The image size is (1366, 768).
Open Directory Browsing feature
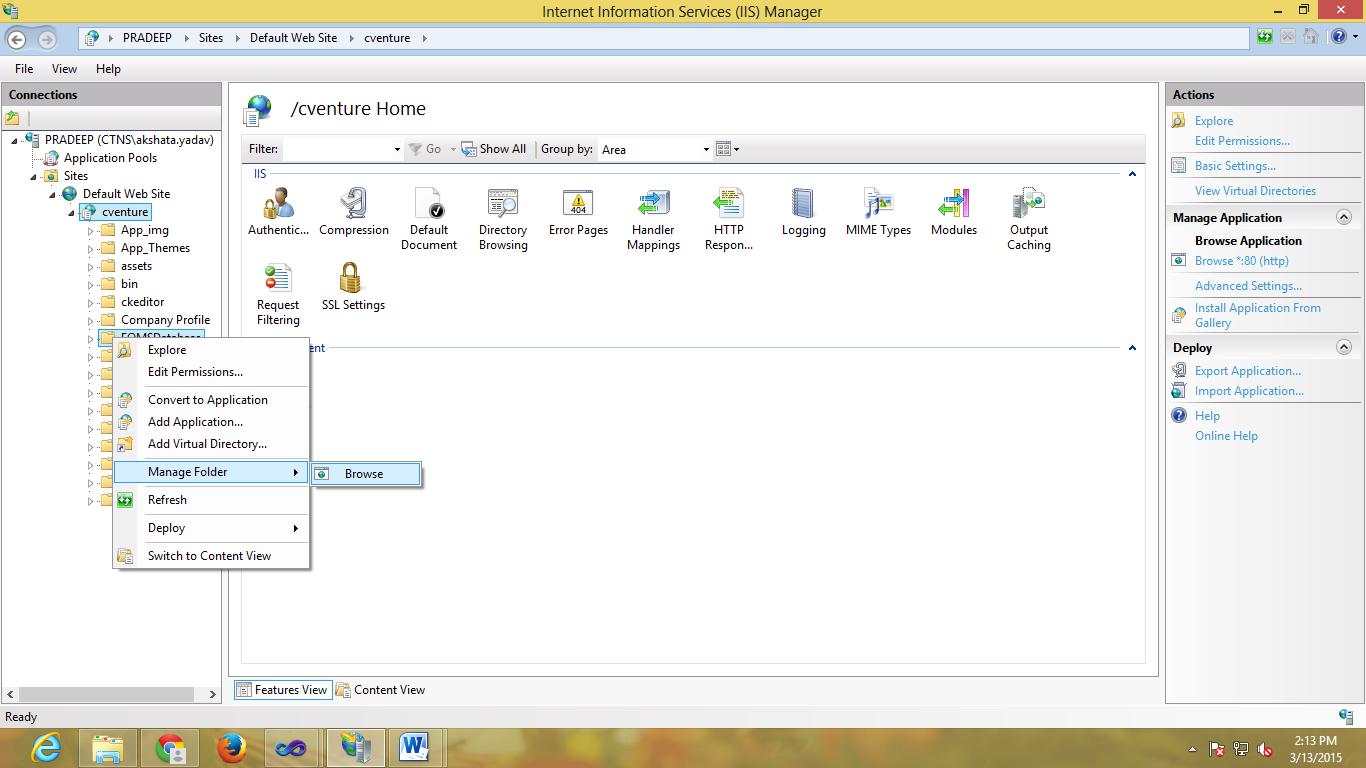coord(503,219)
